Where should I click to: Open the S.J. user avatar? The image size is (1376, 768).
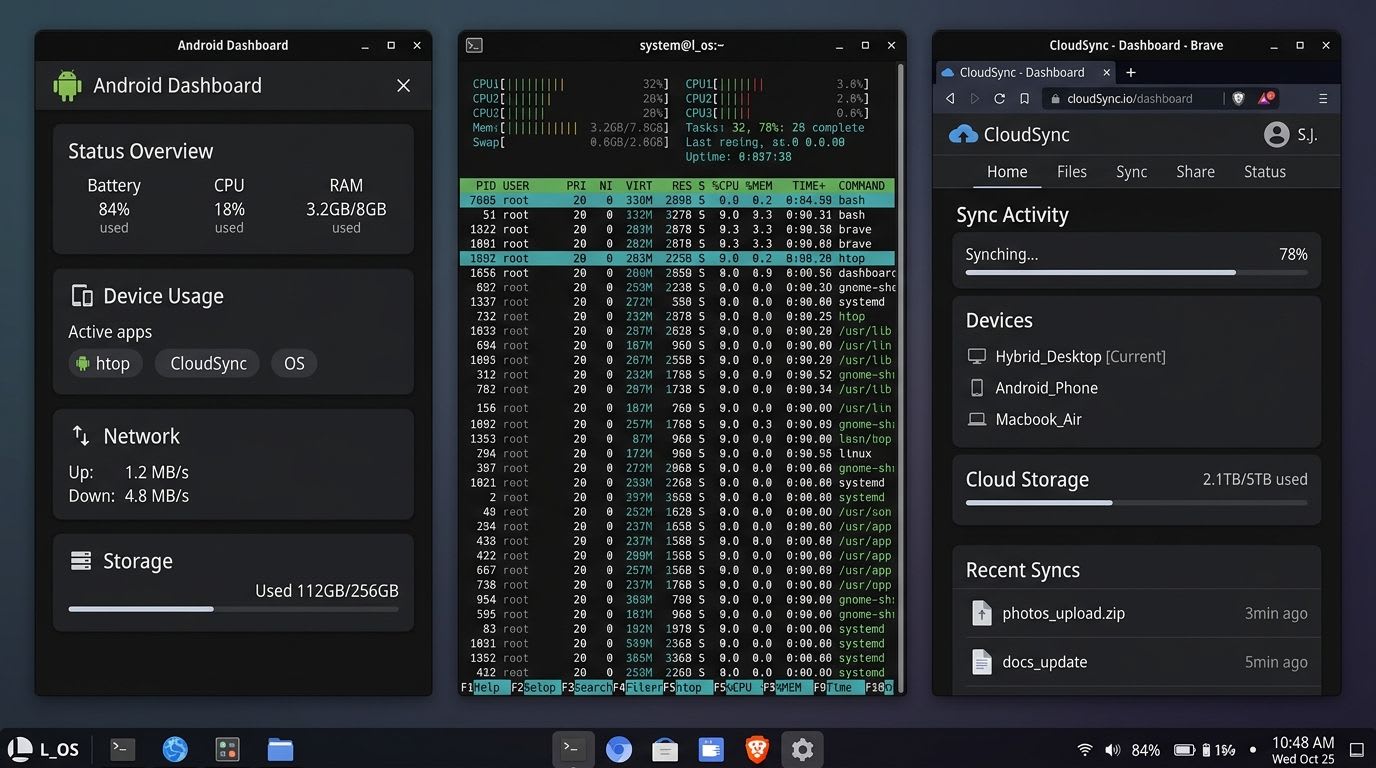pos(1276,134)
